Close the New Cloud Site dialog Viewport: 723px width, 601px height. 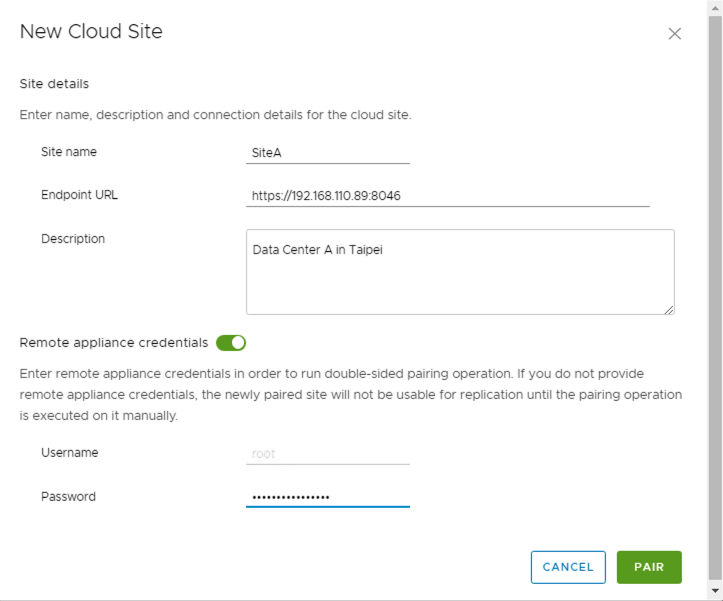[x=674, y=33]
